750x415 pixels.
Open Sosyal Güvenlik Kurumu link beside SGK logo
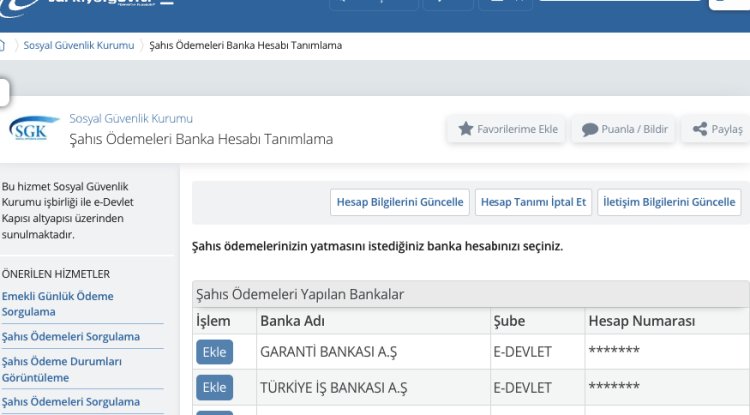[x=131, y=119]
